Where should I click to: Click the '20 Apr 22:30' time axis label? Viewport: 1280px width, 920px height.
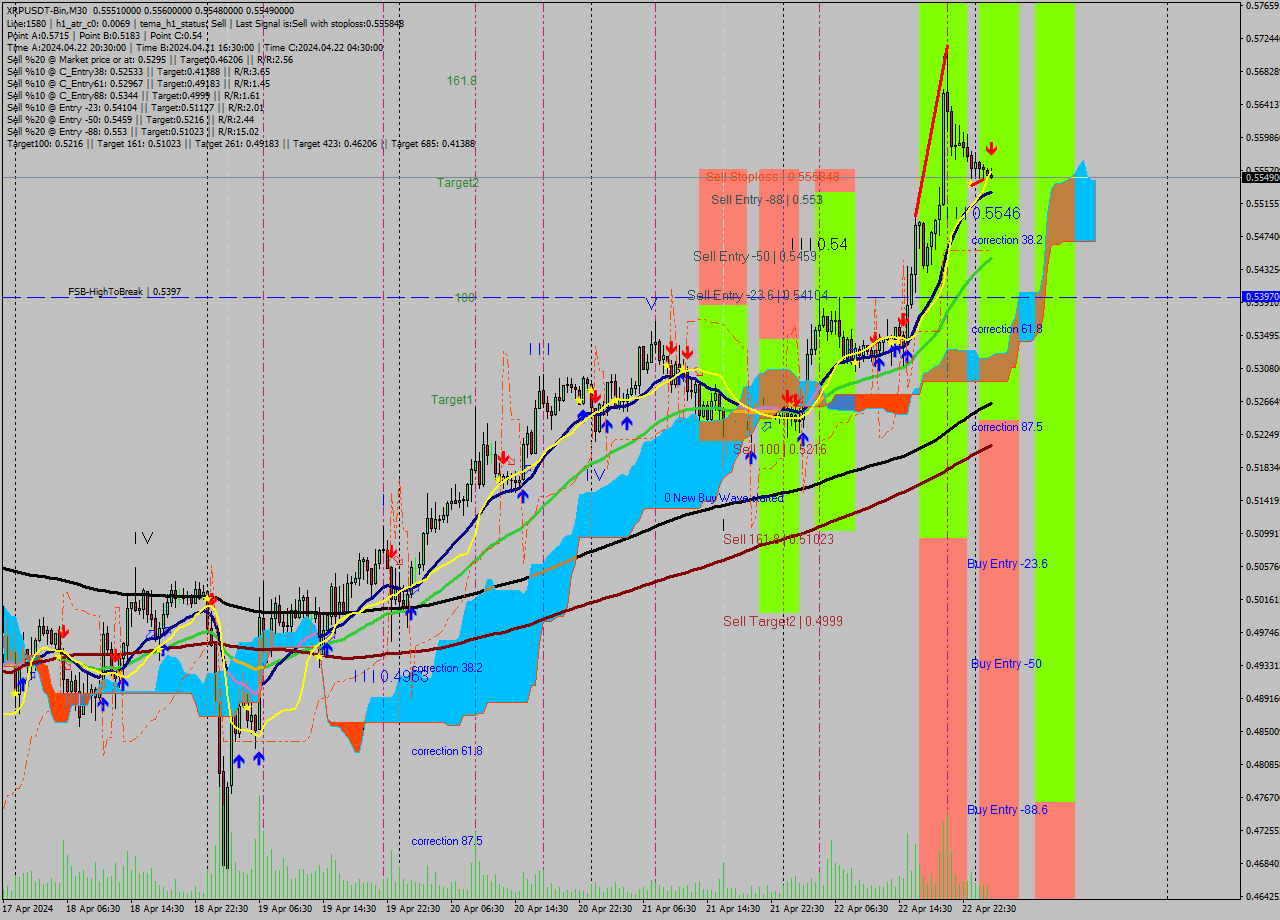[605, 909]
